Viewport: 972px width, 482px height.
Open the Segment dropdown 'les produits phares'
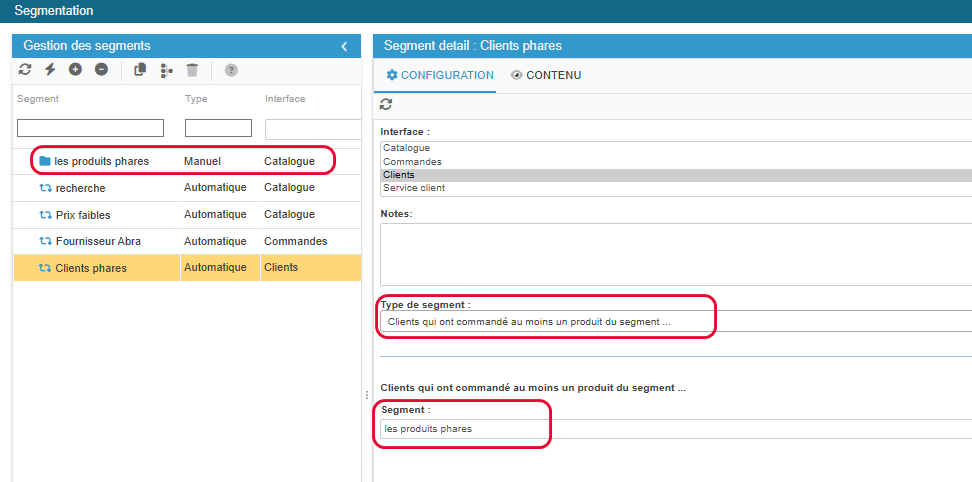click(676, 429)
